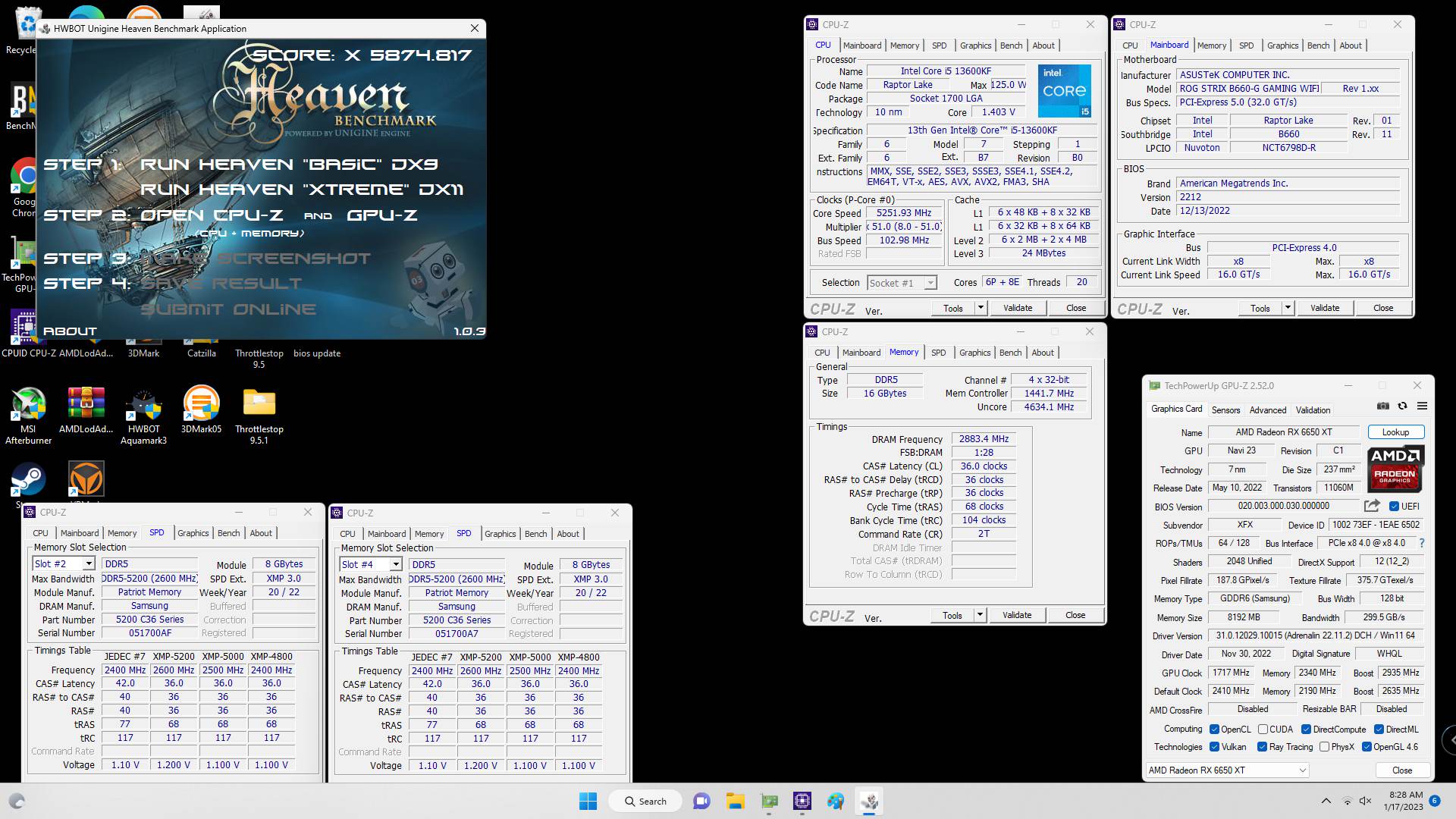Click Tools button in Mainboard CPU-Z window
Image resolution: width=1456 pixels, height=819 pixels.
click(1260, 308)
